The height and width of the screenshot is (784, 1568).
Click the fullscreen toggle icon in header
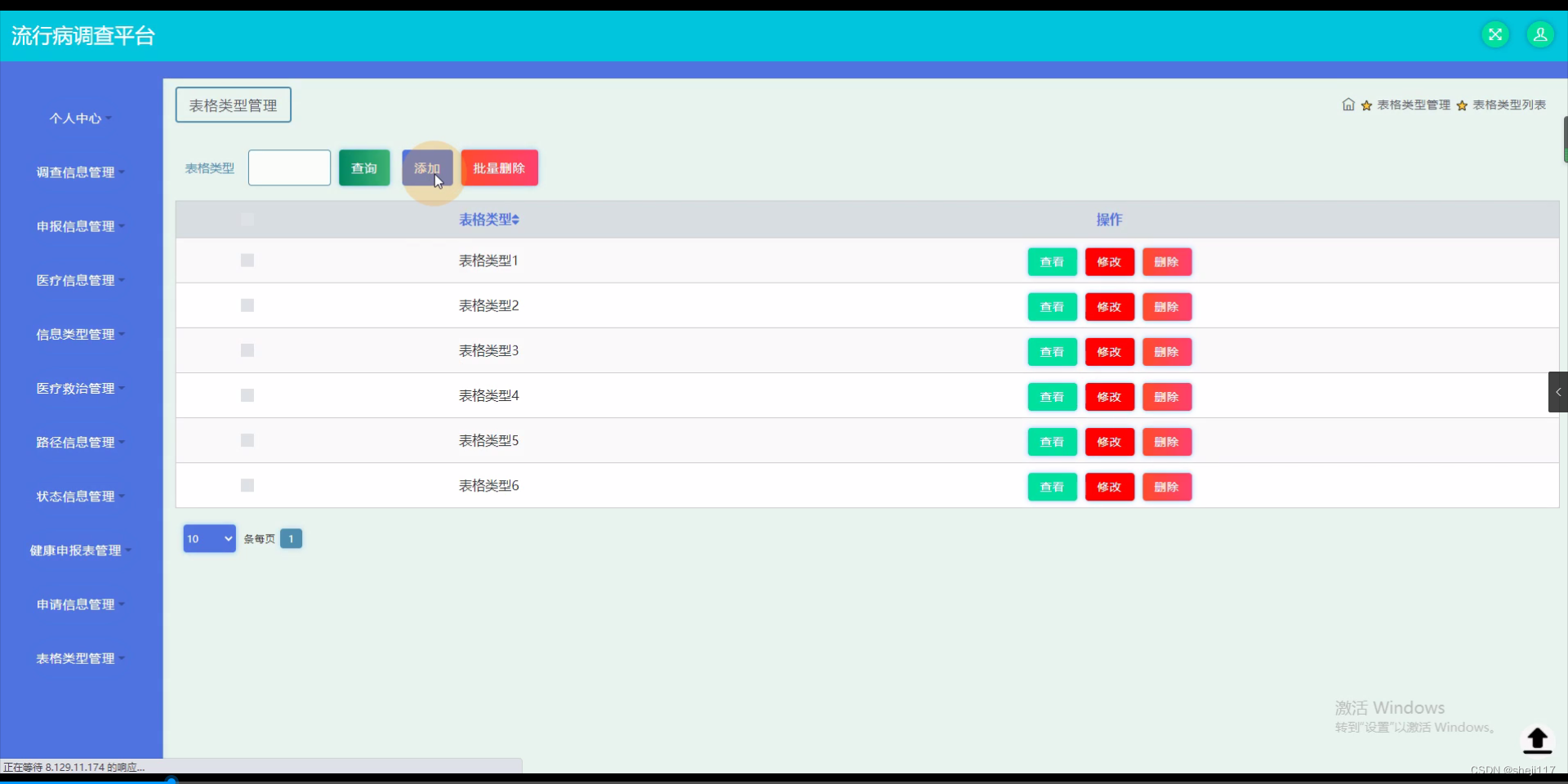tap(1495, 34)
